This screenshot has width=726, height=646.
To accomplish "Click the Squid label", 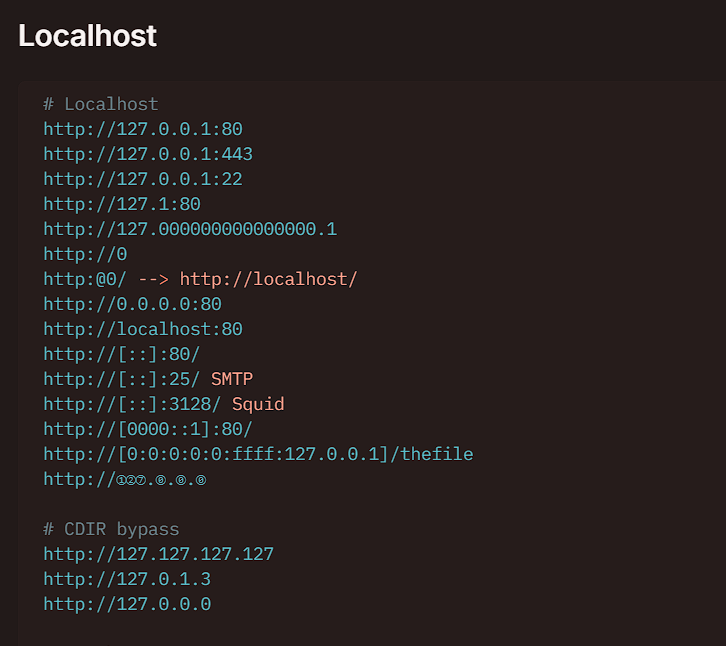I will click(258, 404).
